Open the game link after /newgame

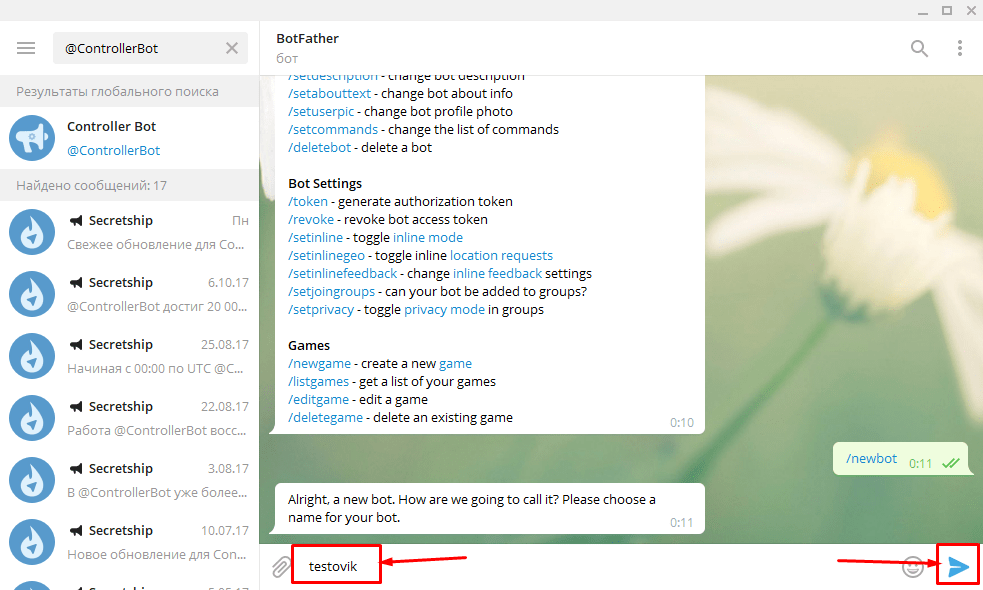click(455, 364)
